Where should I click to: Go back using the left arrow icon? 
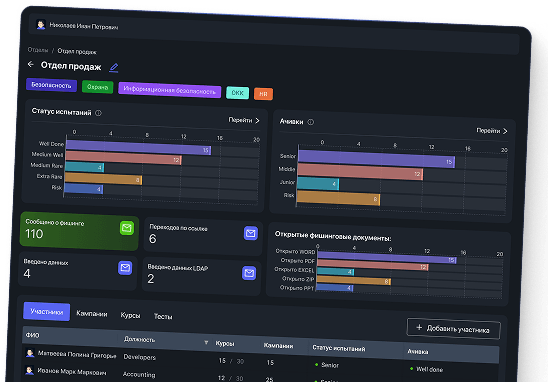(x=31, y=64)
